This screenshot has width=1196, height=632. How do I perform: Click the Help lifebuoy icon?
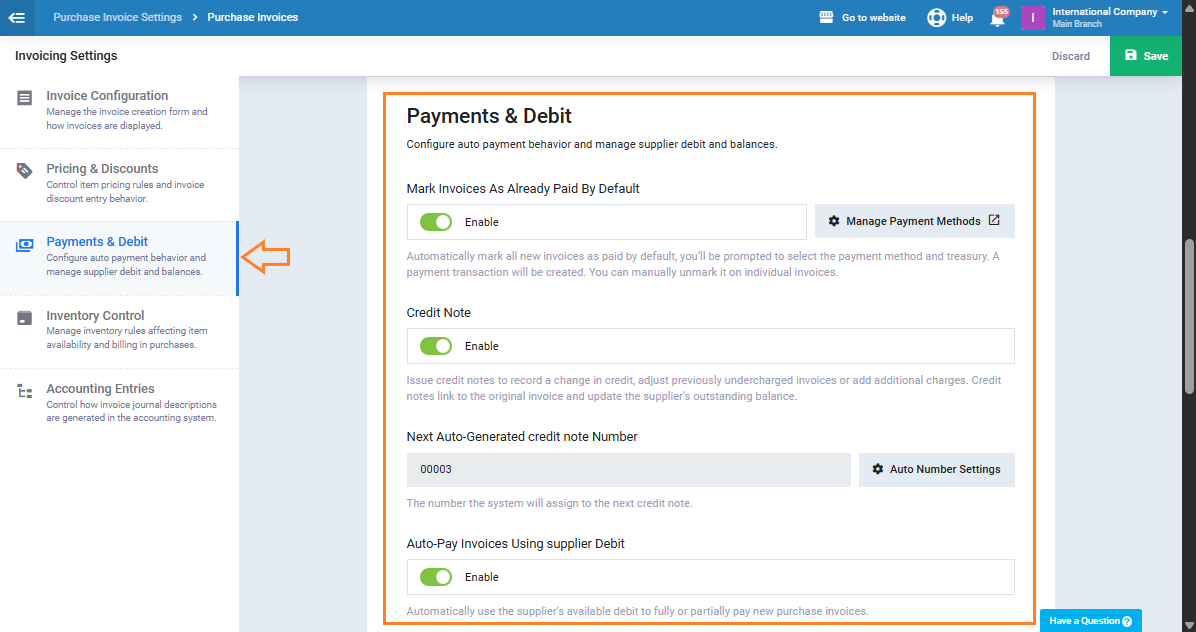[936, 18]
